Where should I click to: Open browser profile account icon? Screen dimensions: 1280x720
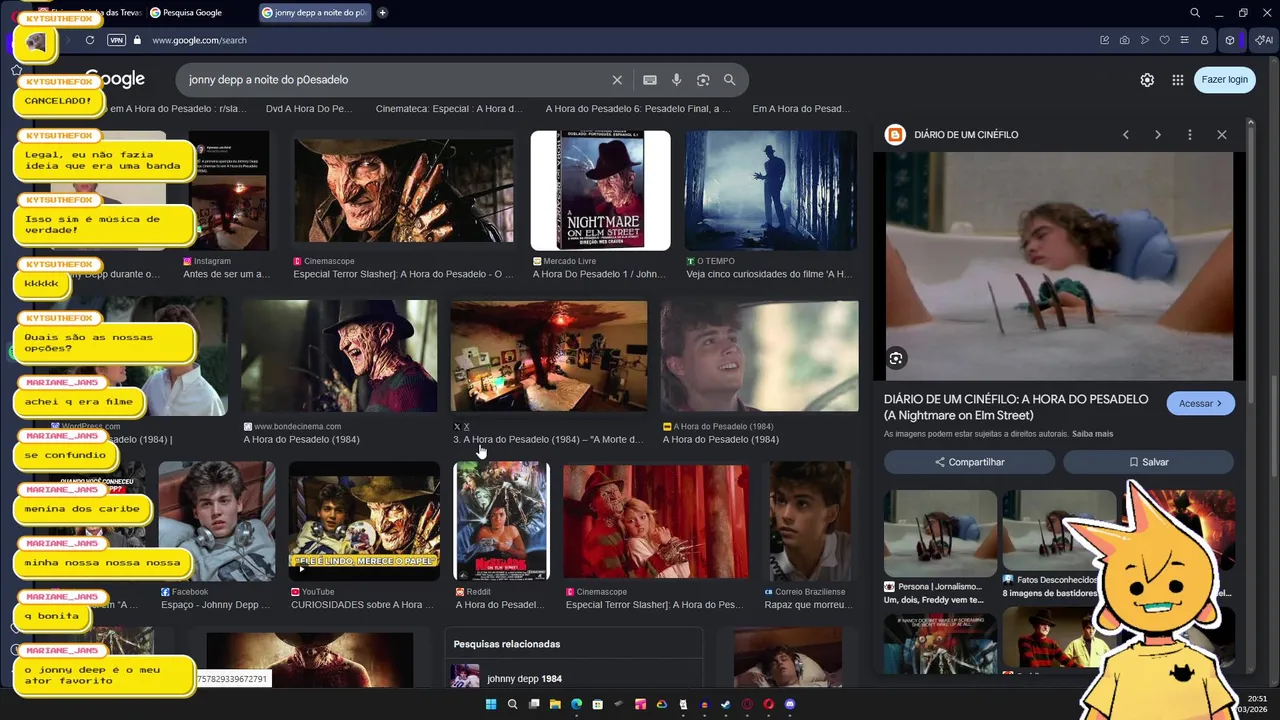pyautogui.click(x=1205, y=40)
